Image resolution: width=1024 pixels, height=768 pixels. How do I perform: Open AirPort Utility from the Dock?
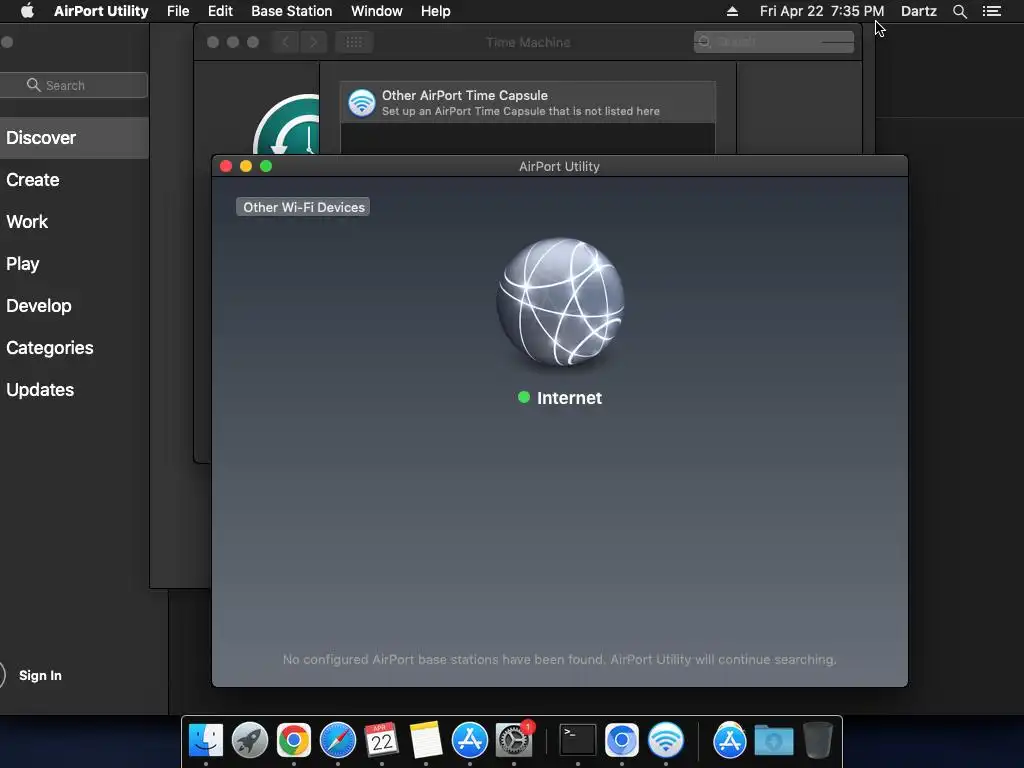click(665, 740)
